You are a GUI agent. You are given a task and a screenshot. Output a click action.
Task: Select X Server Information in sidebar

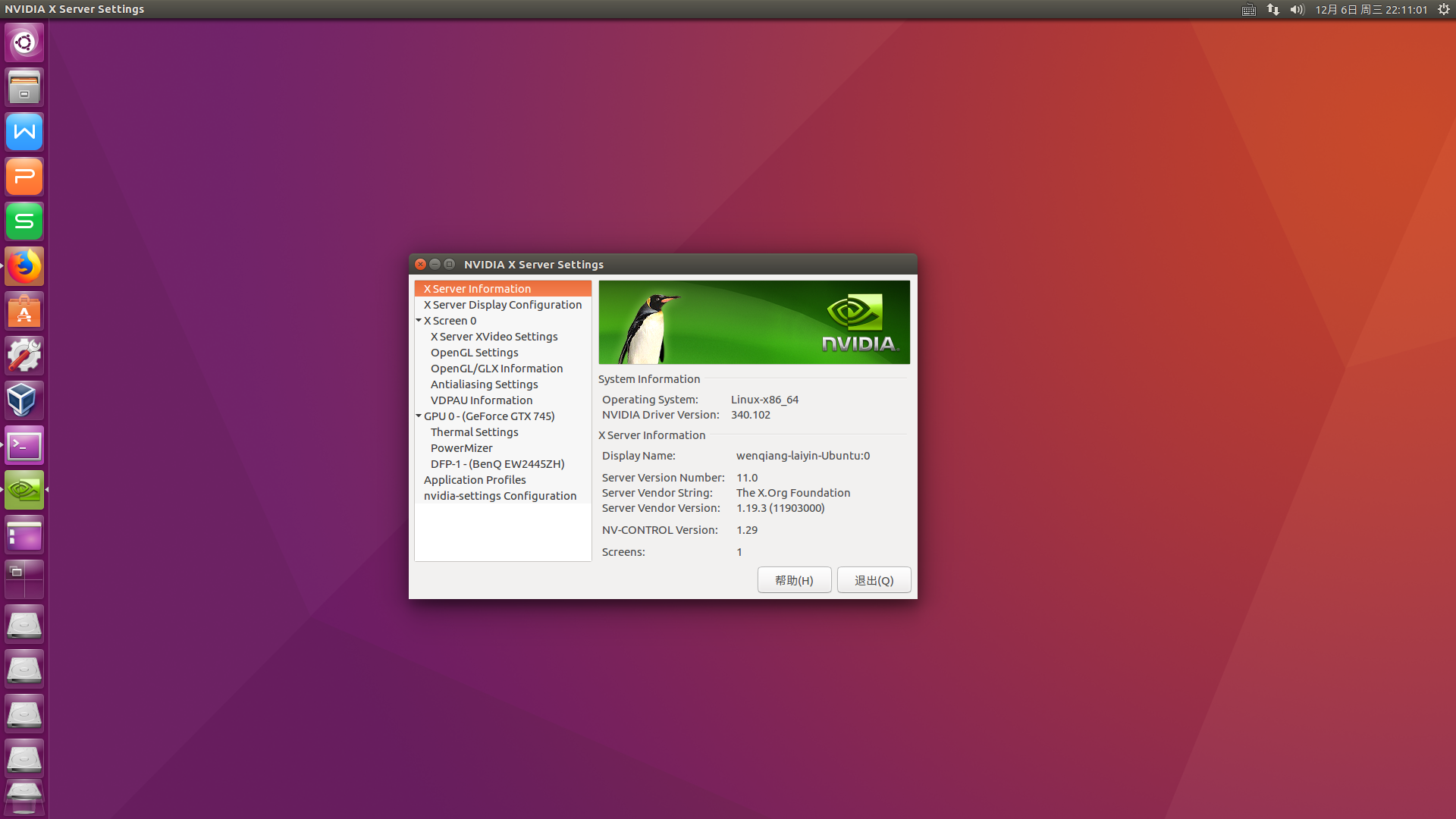503,289
